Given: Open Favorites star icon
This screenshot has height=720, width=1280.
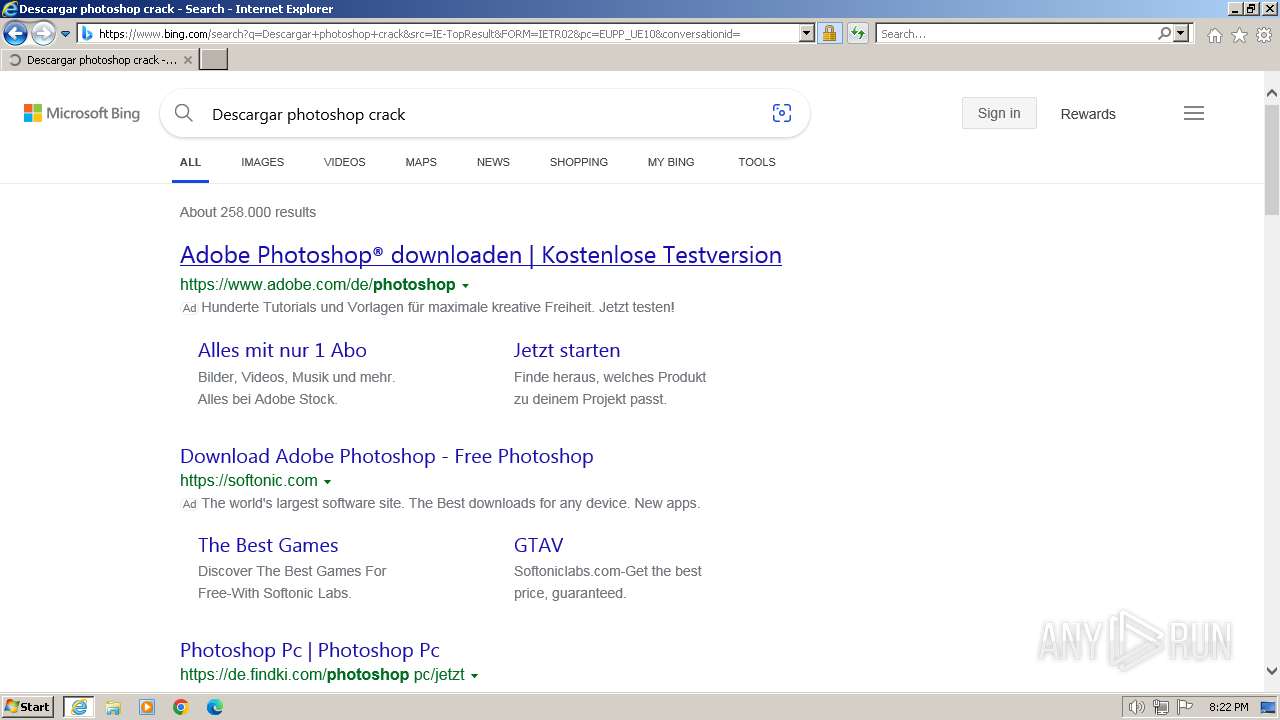Looking at the screenshot, I should (x=1239, y=35).
